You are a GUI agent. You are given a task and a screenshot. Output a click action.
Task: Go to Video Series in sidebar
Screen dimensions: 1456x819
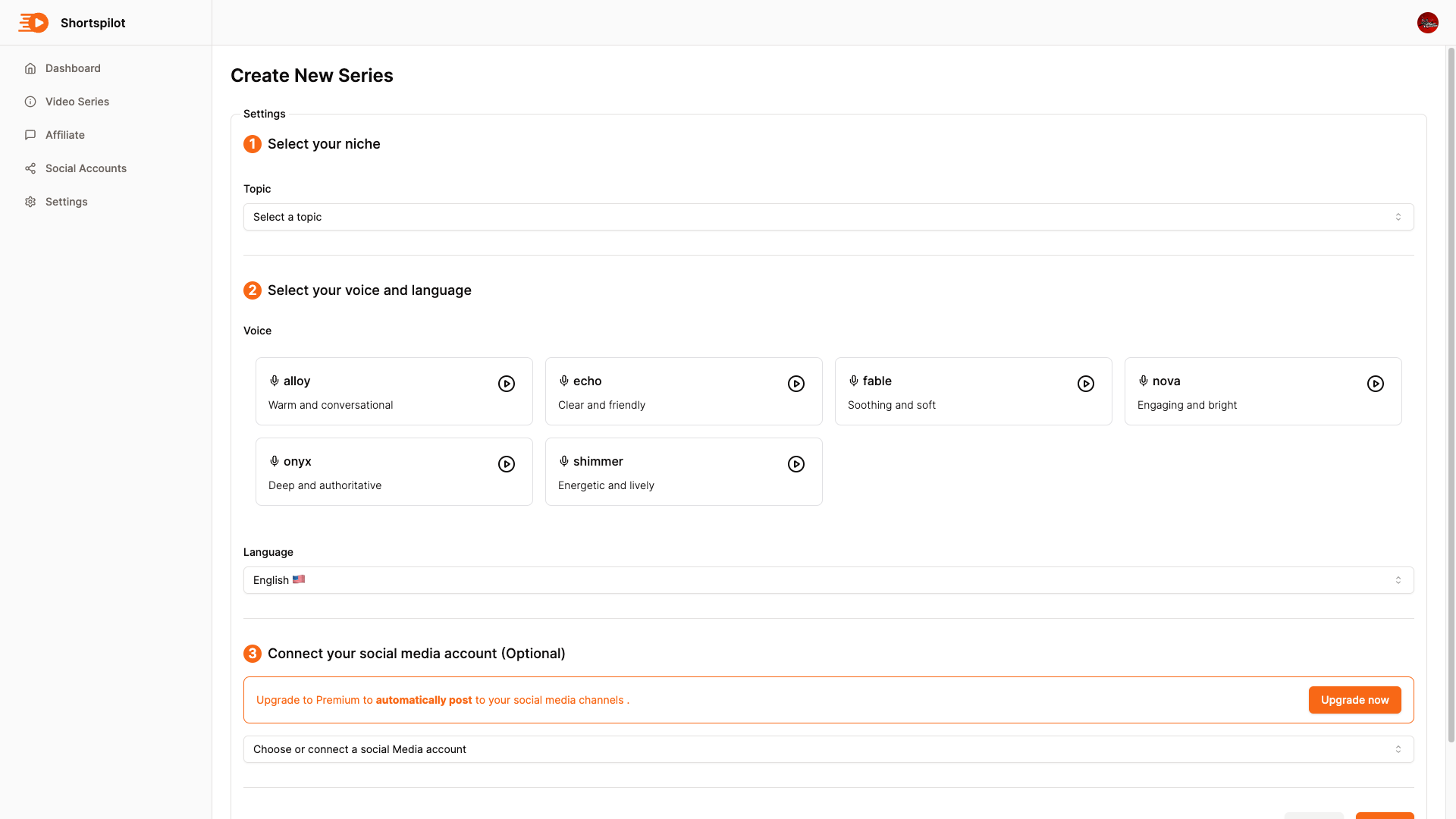click(77, 102)
